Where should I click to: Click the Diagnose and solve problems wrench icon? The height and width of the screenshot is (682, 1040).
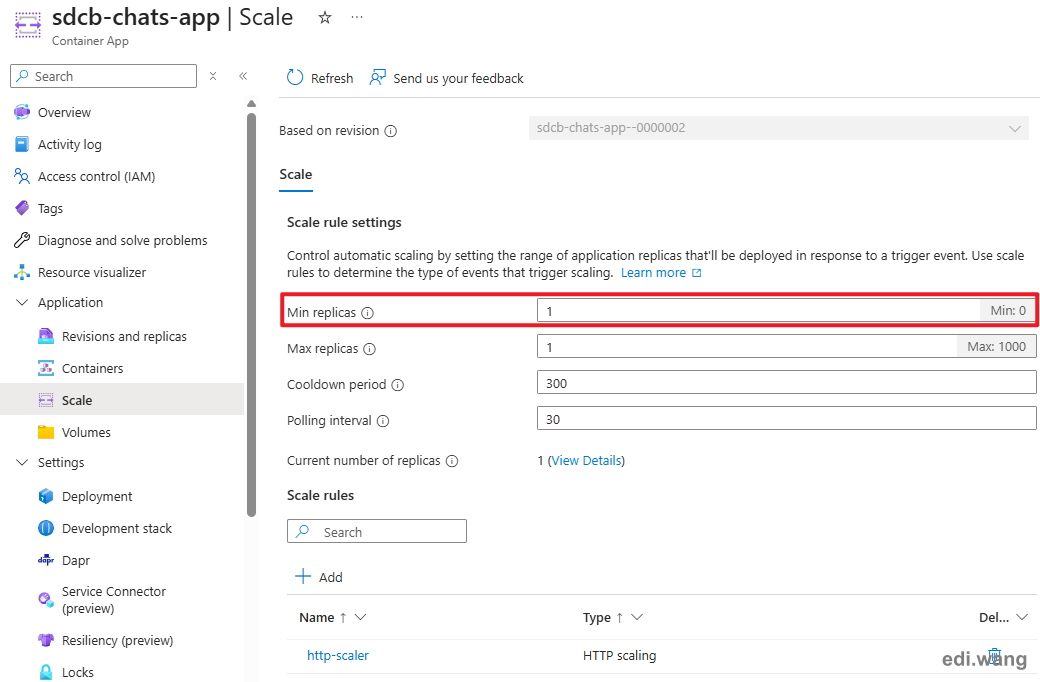tap(22, 240)
